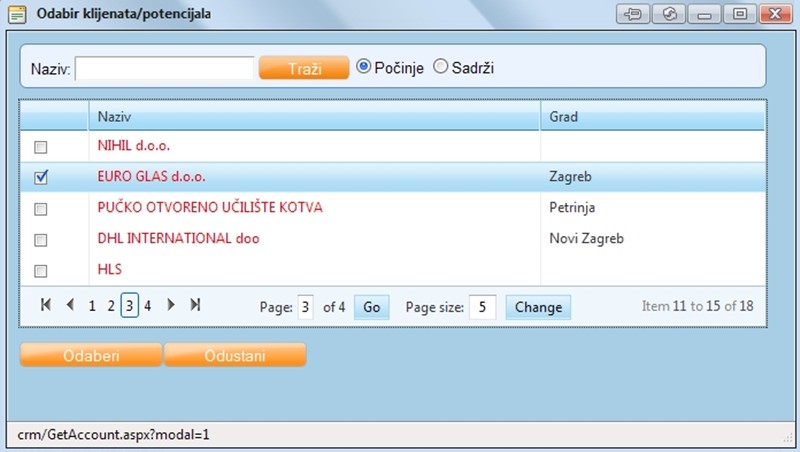Click the Novi Zagreb city cell
800x452 pixels.
coord(586,238)
